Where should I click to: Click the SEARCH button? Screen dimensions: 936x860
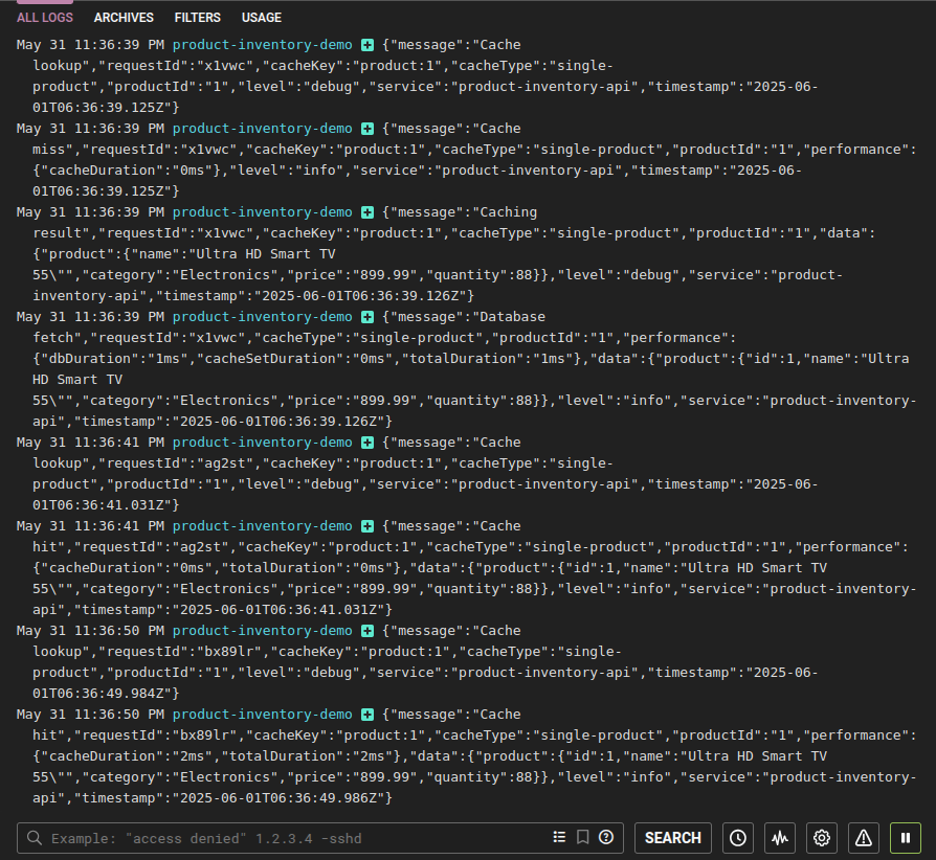click(673, 838)
